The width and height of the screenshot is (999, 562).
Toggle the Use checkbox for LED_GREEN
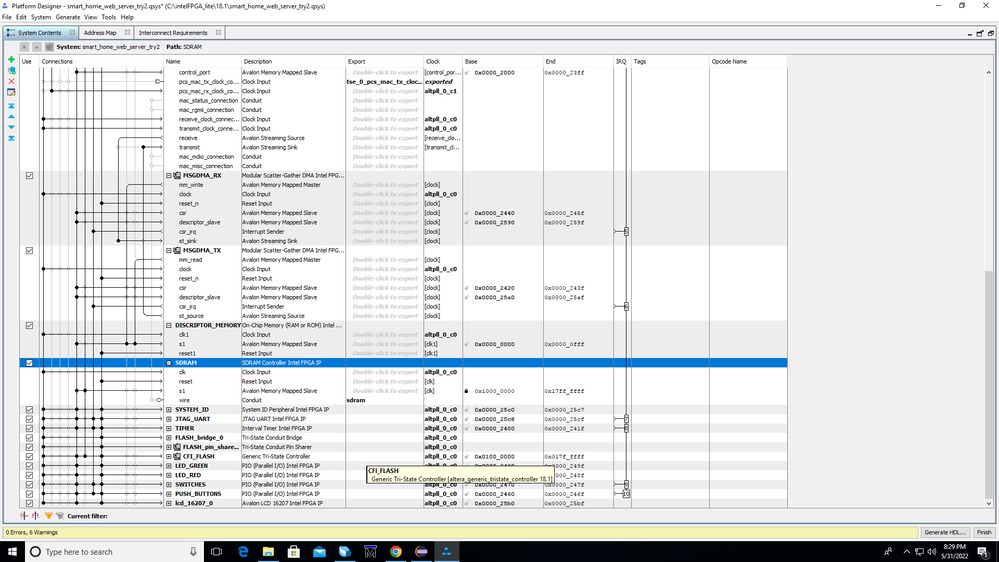click(x=29, y=466)
